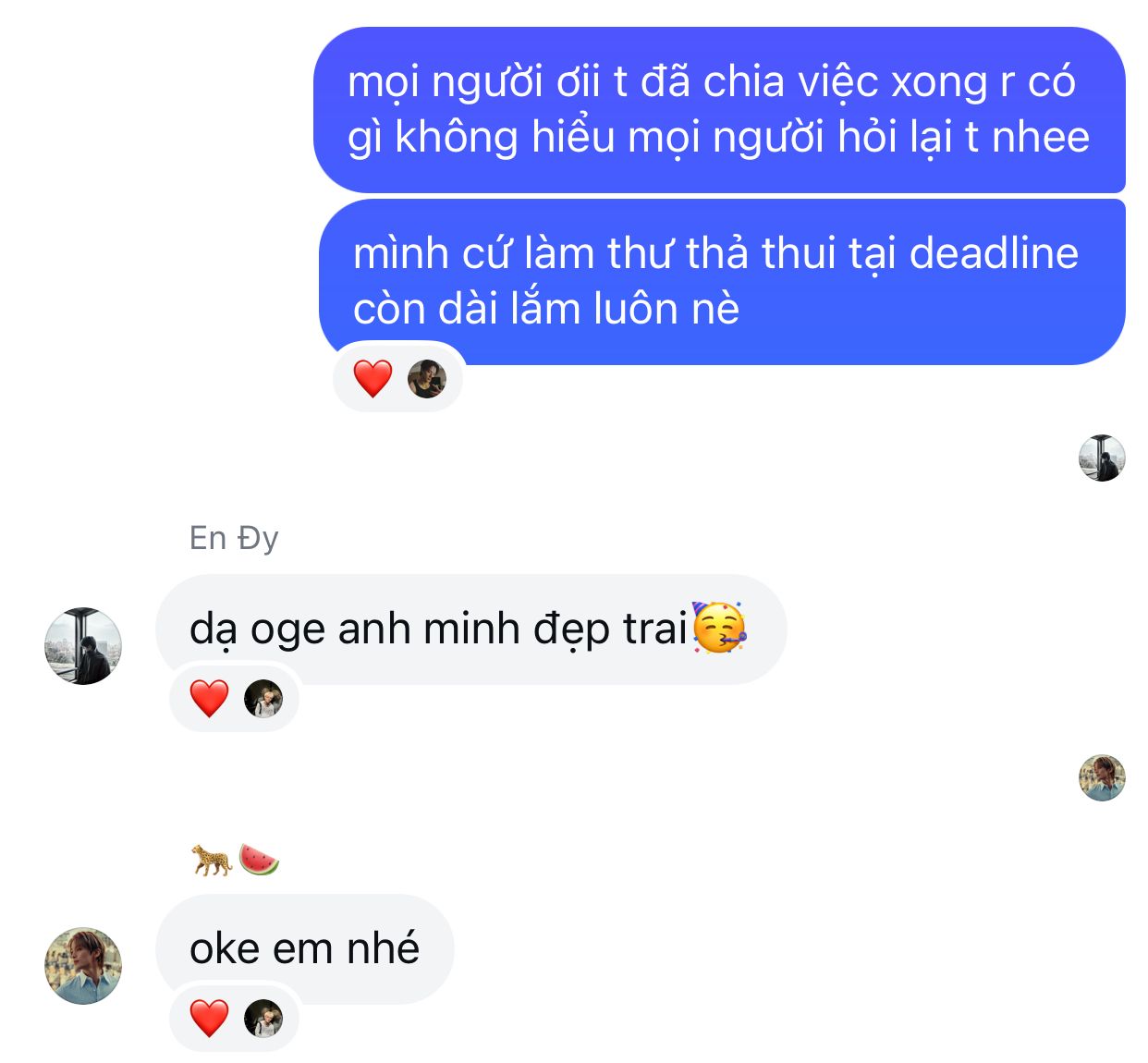
Task: Click the leopard emoji in sender name
Action: 212,861
